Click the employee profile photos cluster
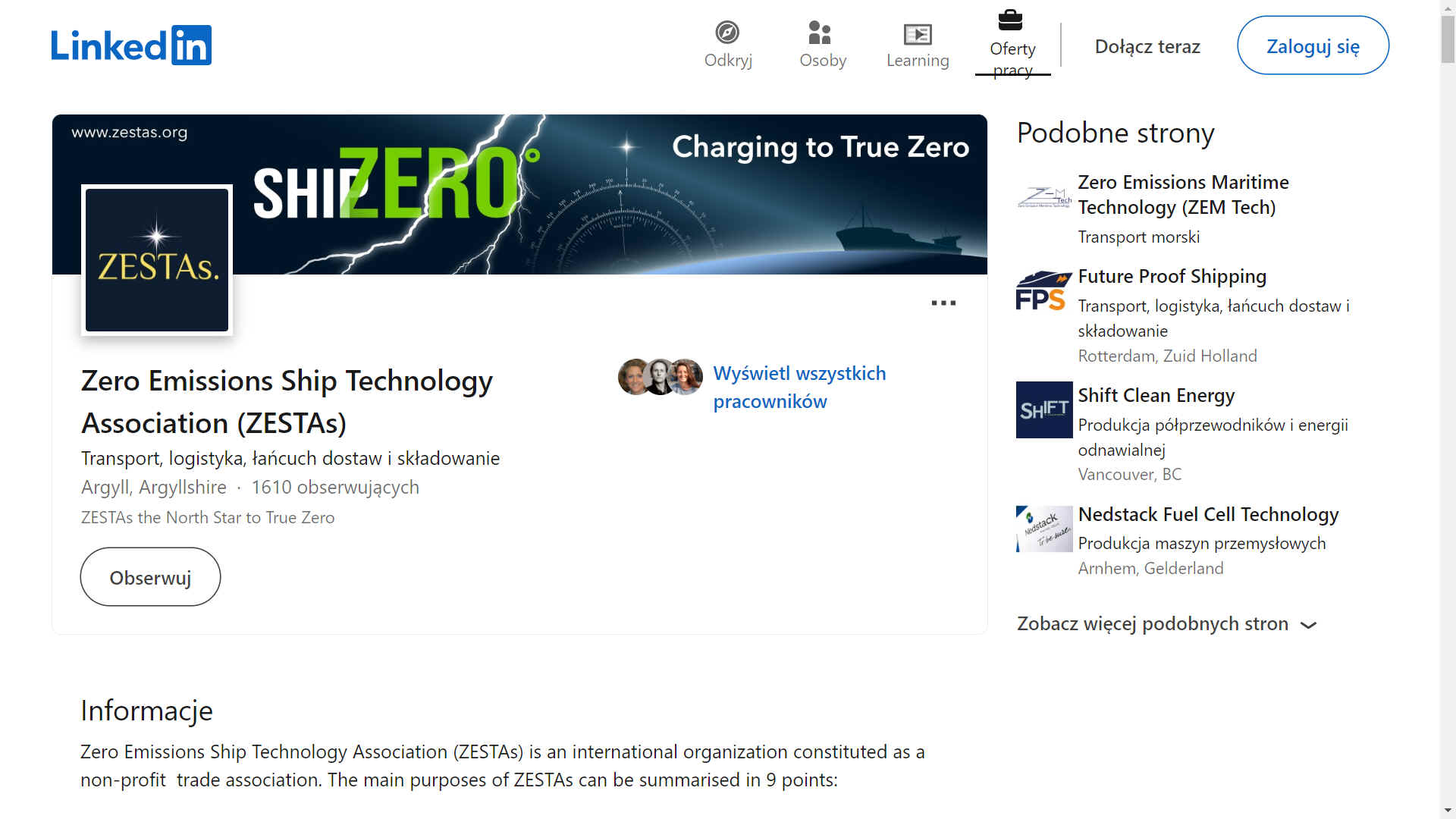Image resolution: width=1456 pixels, height=819 pixels. pyautogui.click(x=660, y=377)
